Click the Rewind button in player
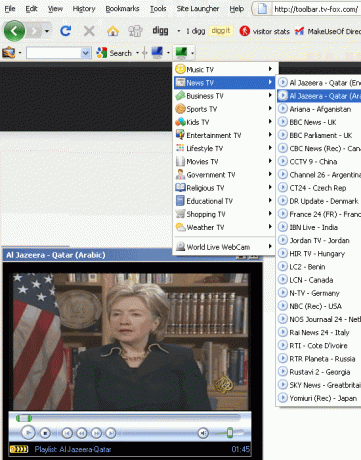Screen dimensions: 361x460 point(82,433)
